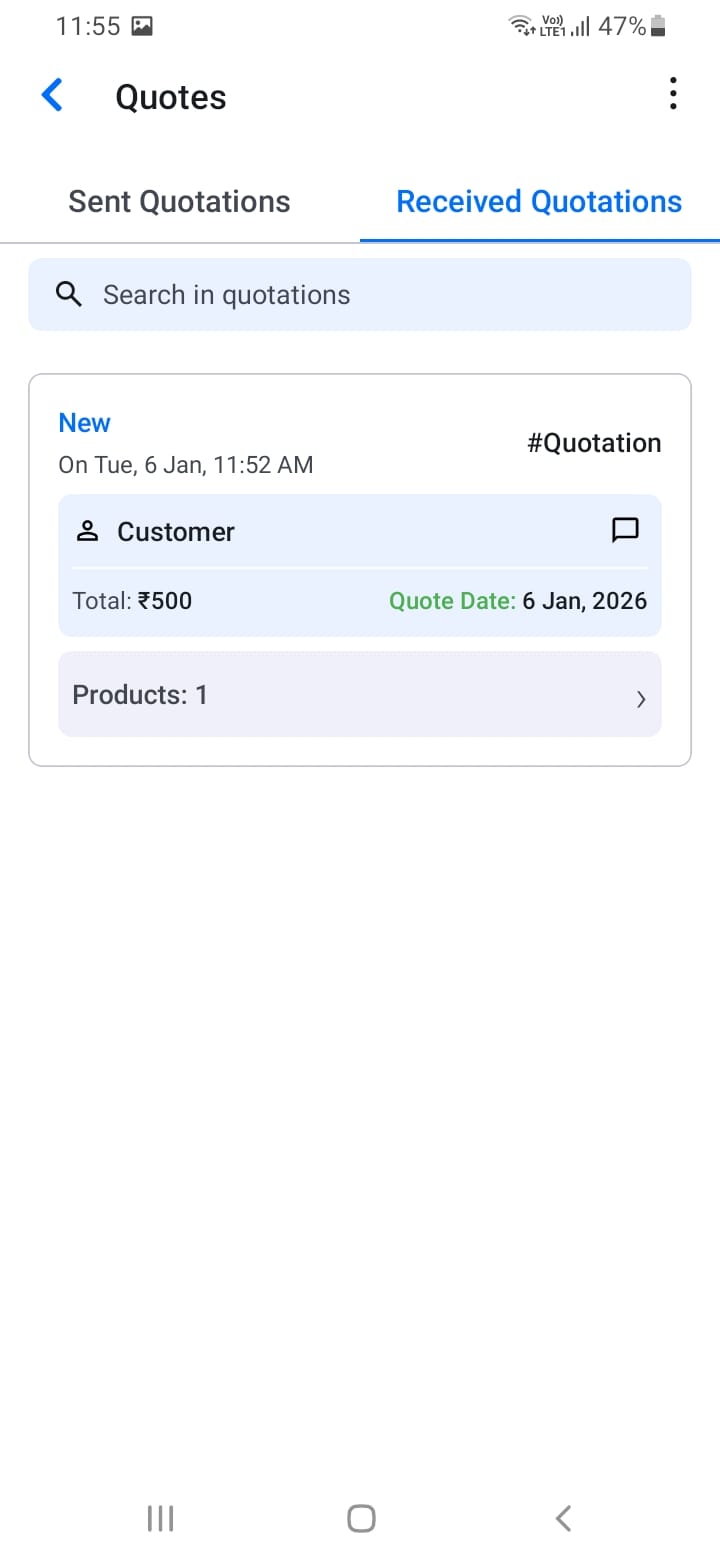This screenshot has height=1560, width=720.
Task: Open the quotation chat message icon
Action: click(x=625, y=530)
